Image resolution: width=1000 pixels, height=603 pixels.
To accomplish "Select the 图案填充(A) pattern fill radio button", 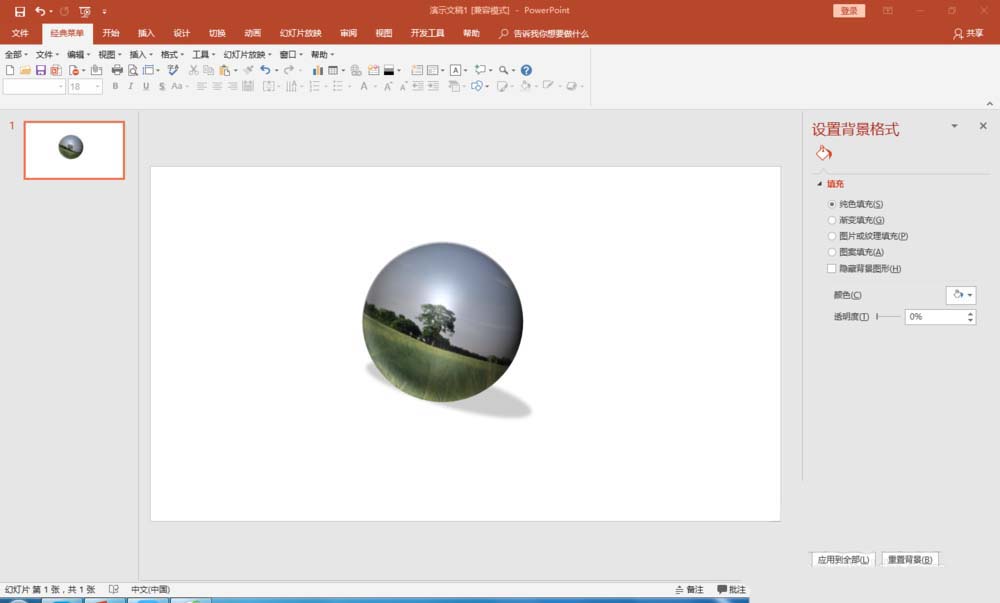I will [832, 252].
